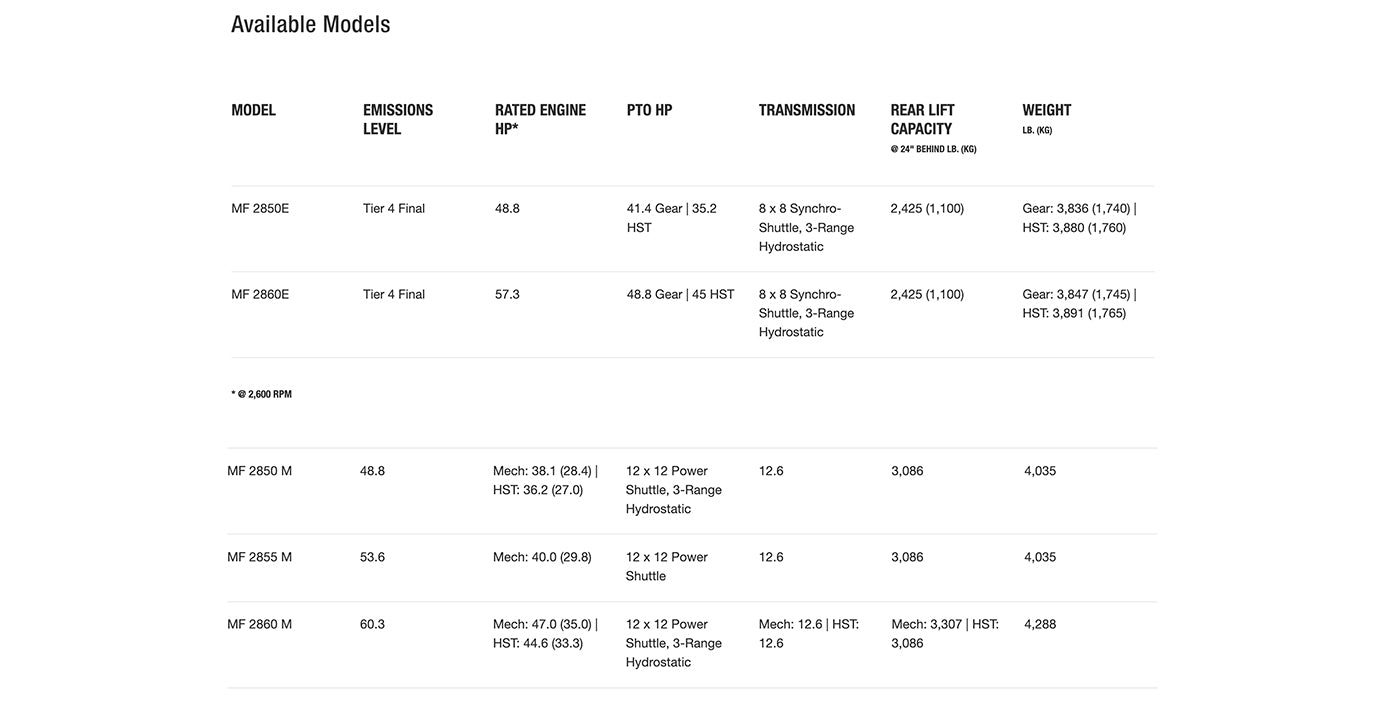Select the EMISSIONS LEVEL column header
Viewport: 1400px width, 702px height.
tap(398, 119)
